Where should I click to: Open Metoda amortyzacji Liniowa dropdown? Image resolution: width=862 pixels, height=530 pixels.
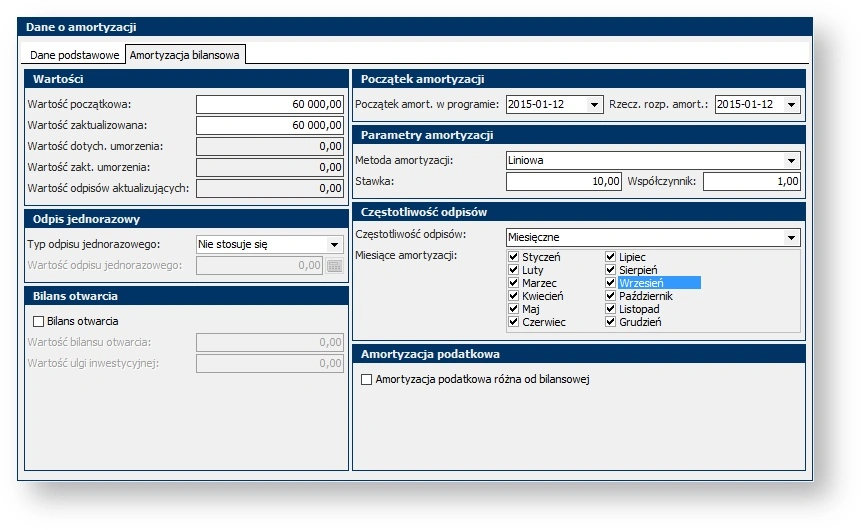pyautogui.click(x=791, y=161)
